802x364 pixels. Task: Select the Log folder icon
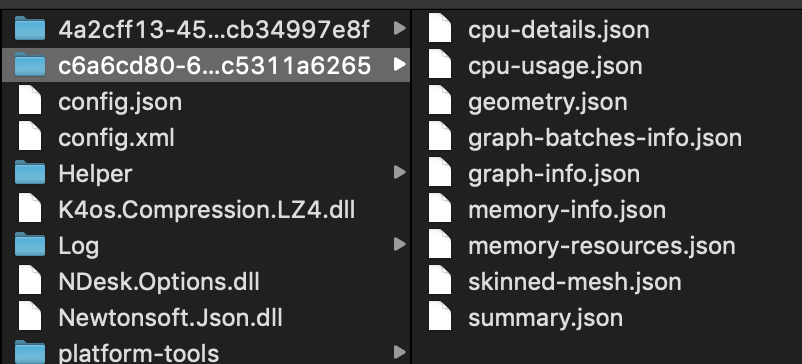click(30, 245)
